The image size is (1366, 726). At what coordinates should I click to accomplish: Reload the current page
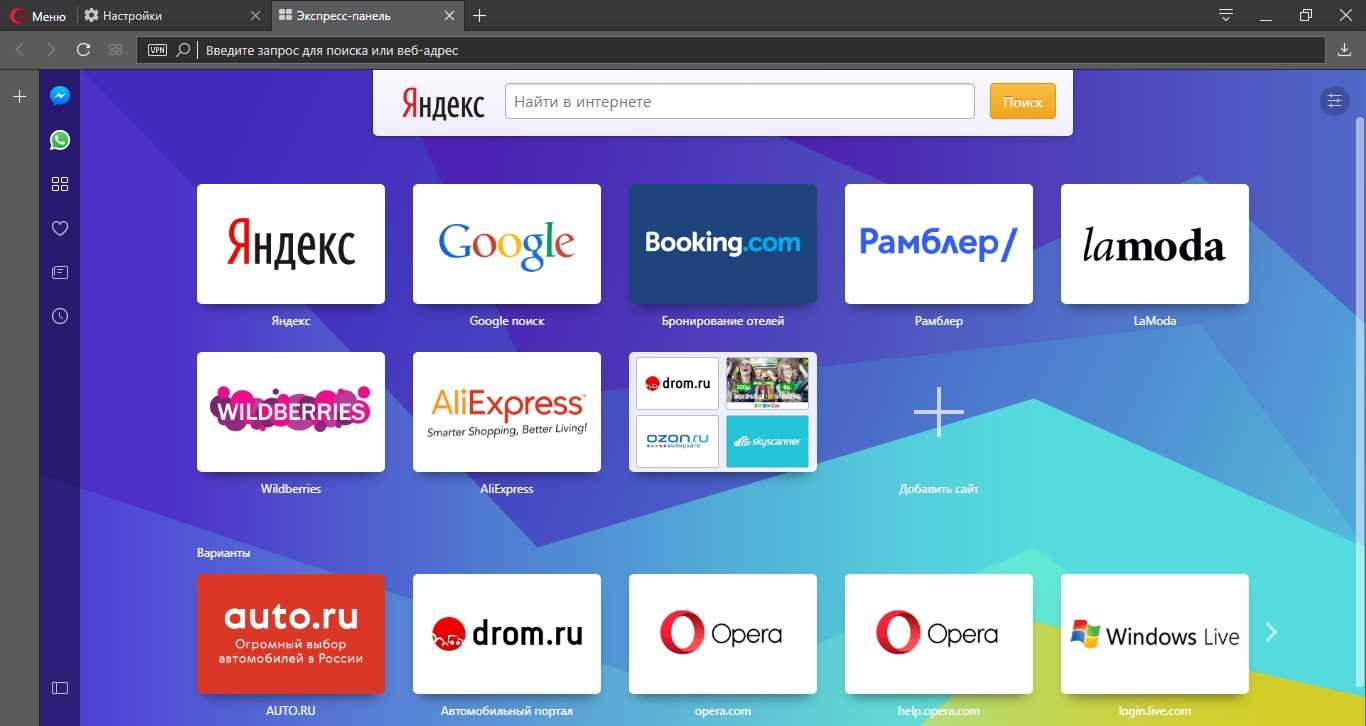tap(83, 50)
